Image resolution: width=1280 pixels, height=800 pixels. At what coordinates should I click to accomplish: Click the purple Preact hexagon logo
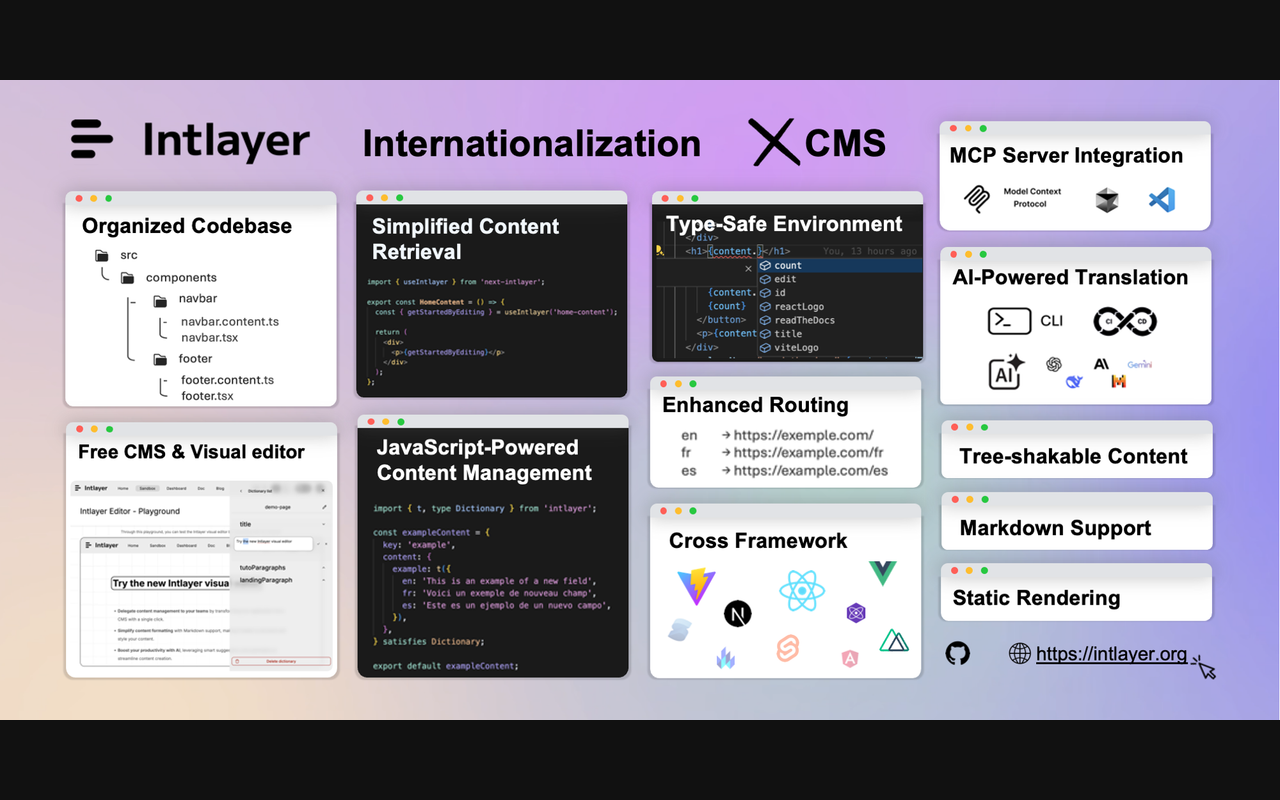856,613
